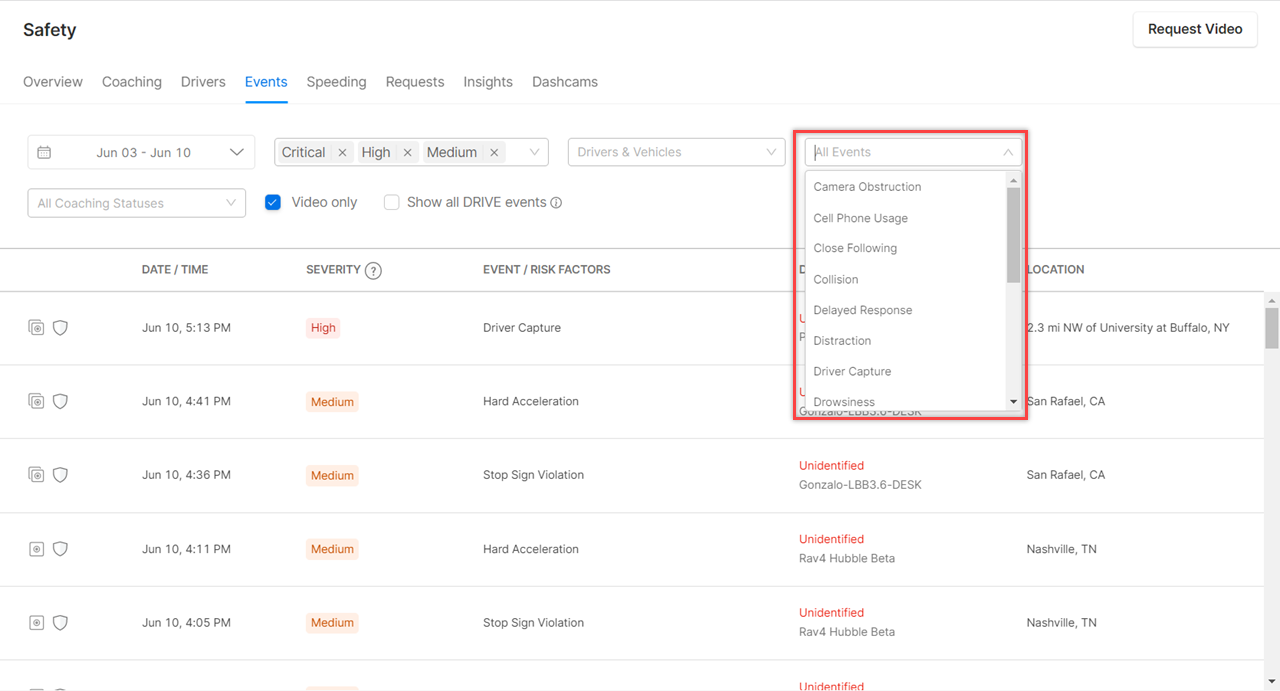Switch to the Overview tab
The height and width of the screenshot is (691, 1280).
53,82
